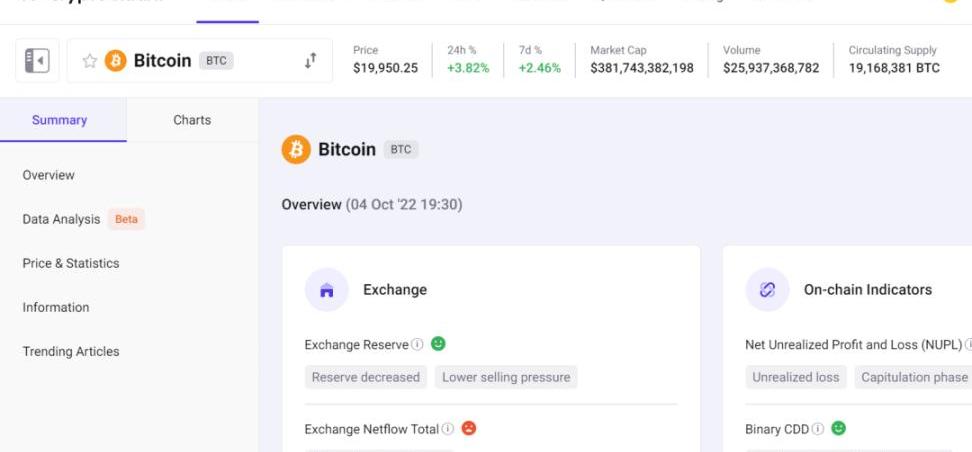Viewport: 972px width, 452px height.
Task: Open Information section
Action: click(56, 308)
